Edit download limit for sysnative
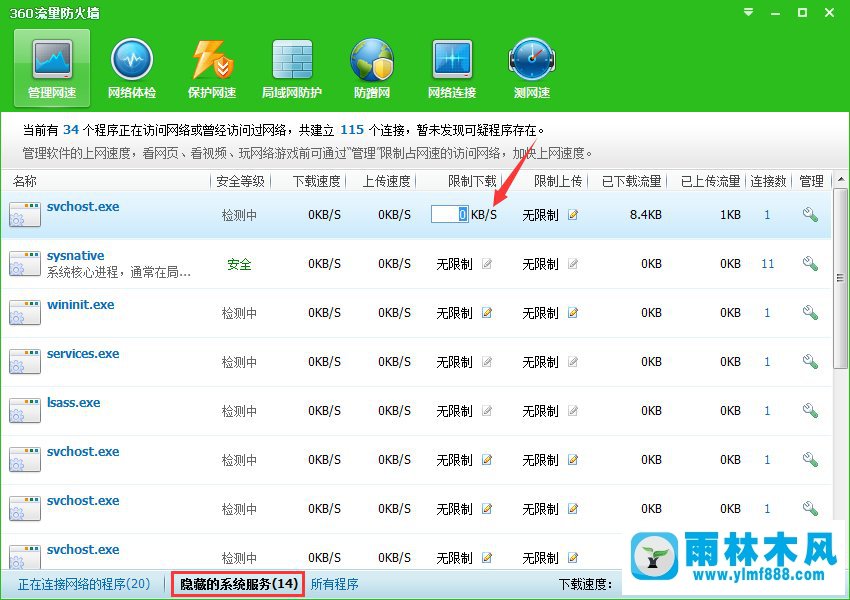This screenshot has height=600, width=850. (x=487, y=264)
